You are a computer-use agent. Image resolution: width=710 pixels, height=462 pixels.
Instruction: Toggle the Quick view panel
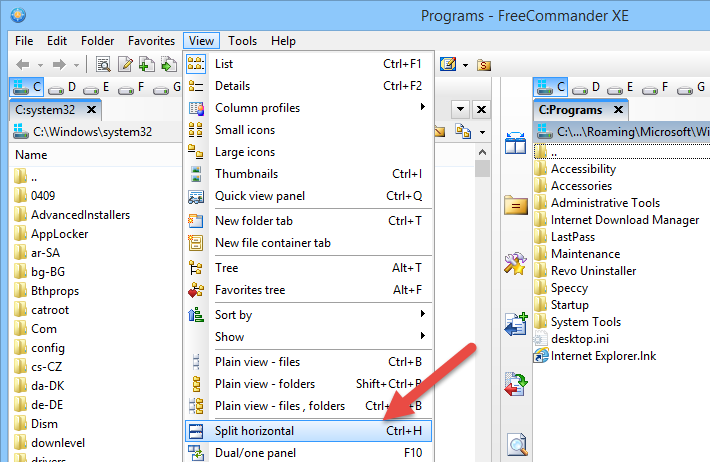[308, 196]
